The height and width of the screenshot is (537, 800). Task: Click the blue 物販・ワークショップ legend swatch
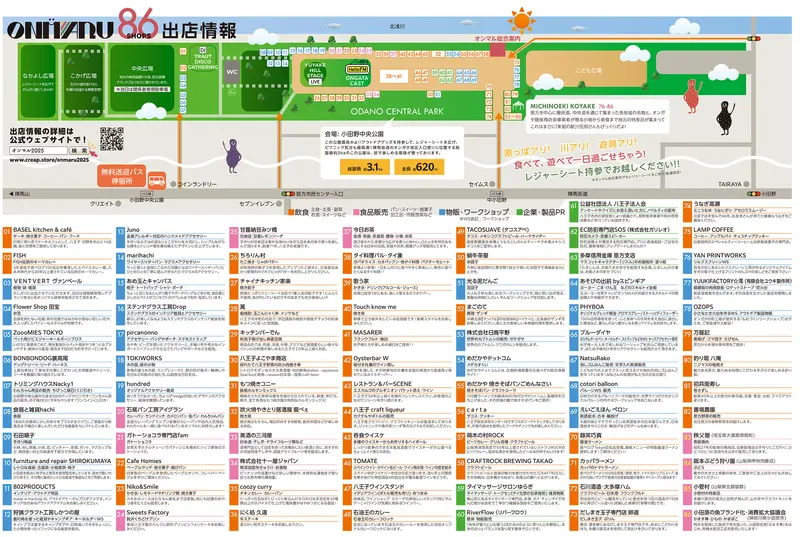click(x=442, y=212)
